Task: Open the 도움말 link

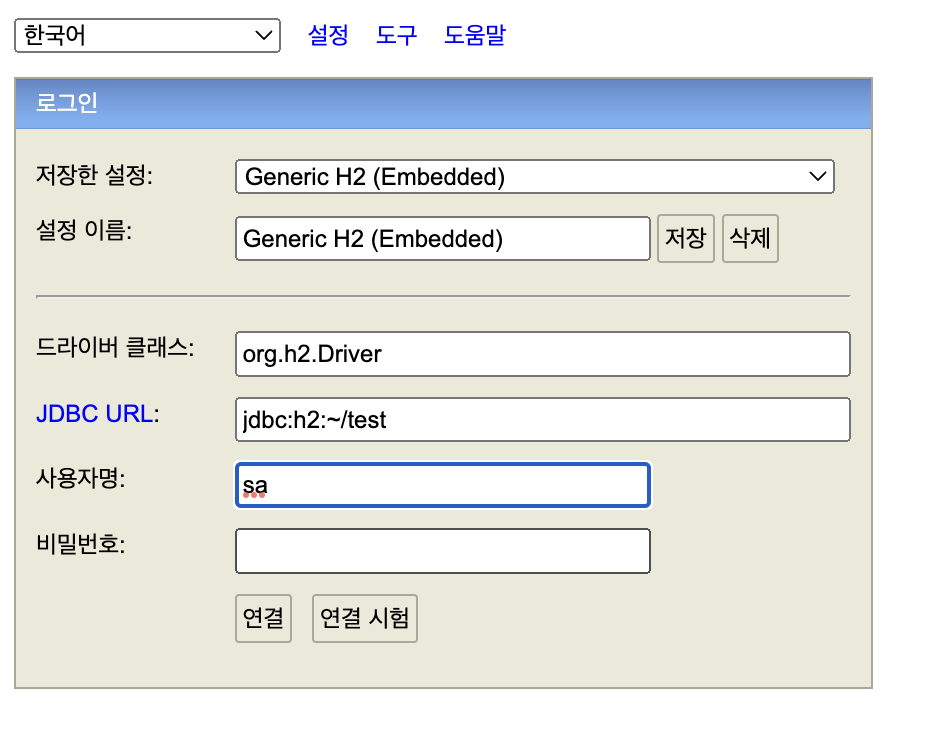Action: coord(475,35)
